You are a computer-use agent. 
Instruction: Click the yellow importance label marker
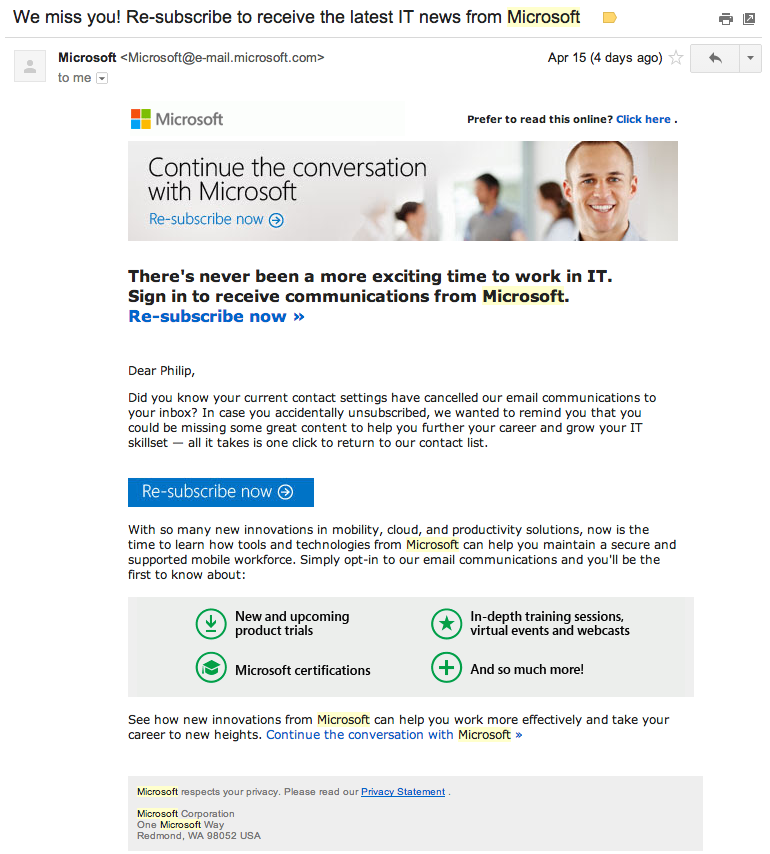coord(609,18)
